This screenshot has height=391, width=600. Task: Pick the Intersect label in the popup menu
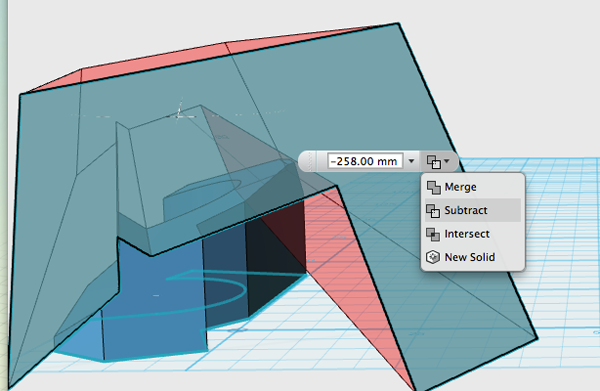coord(467,234)
